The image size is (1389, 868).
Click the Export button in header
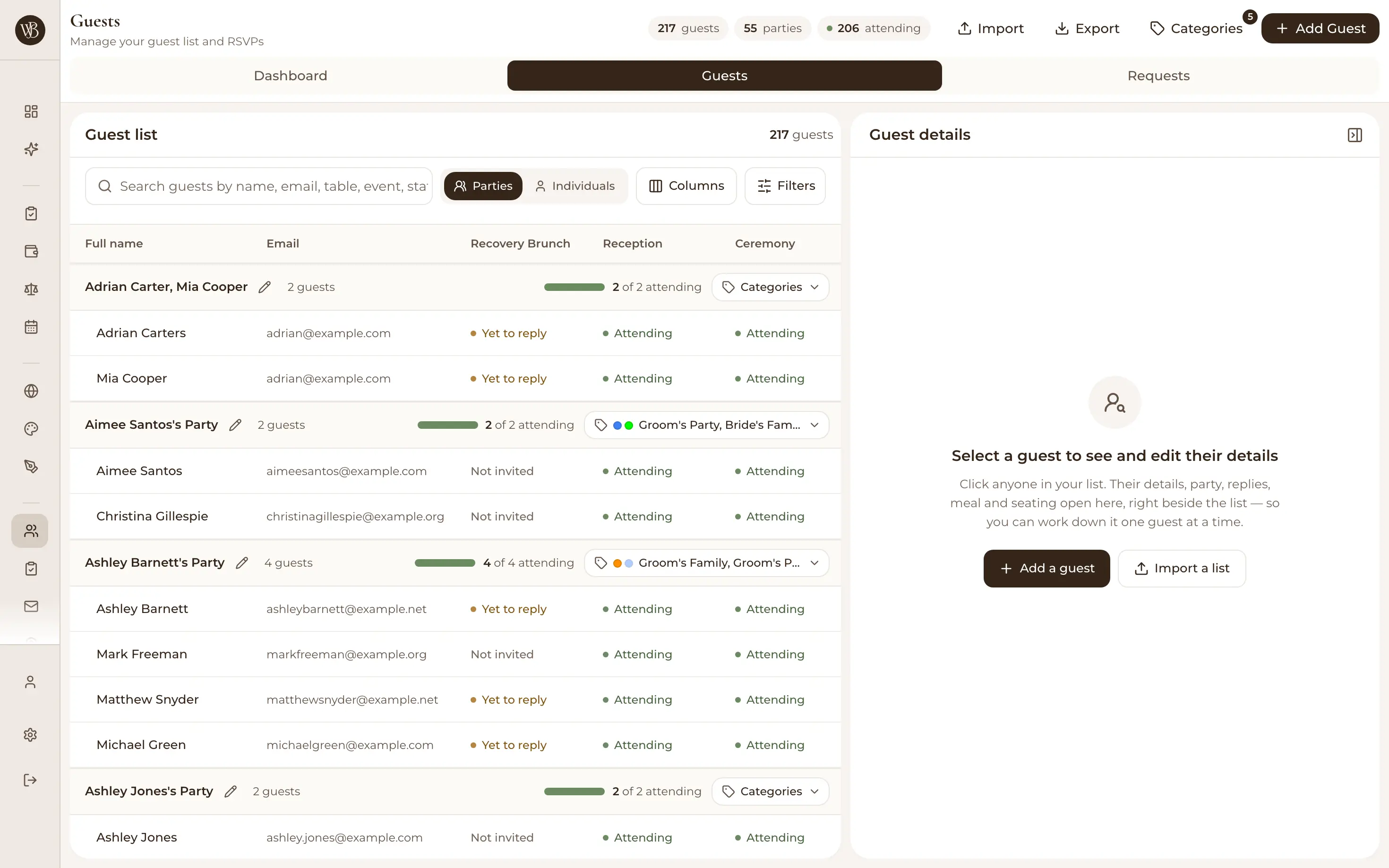click(x=1087, y=28)
